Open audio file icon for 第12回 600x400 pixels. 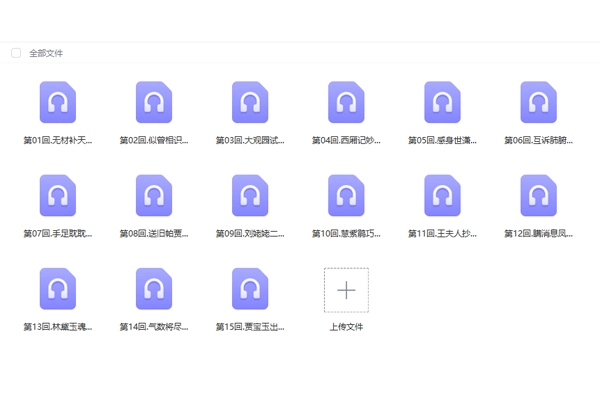538,196
